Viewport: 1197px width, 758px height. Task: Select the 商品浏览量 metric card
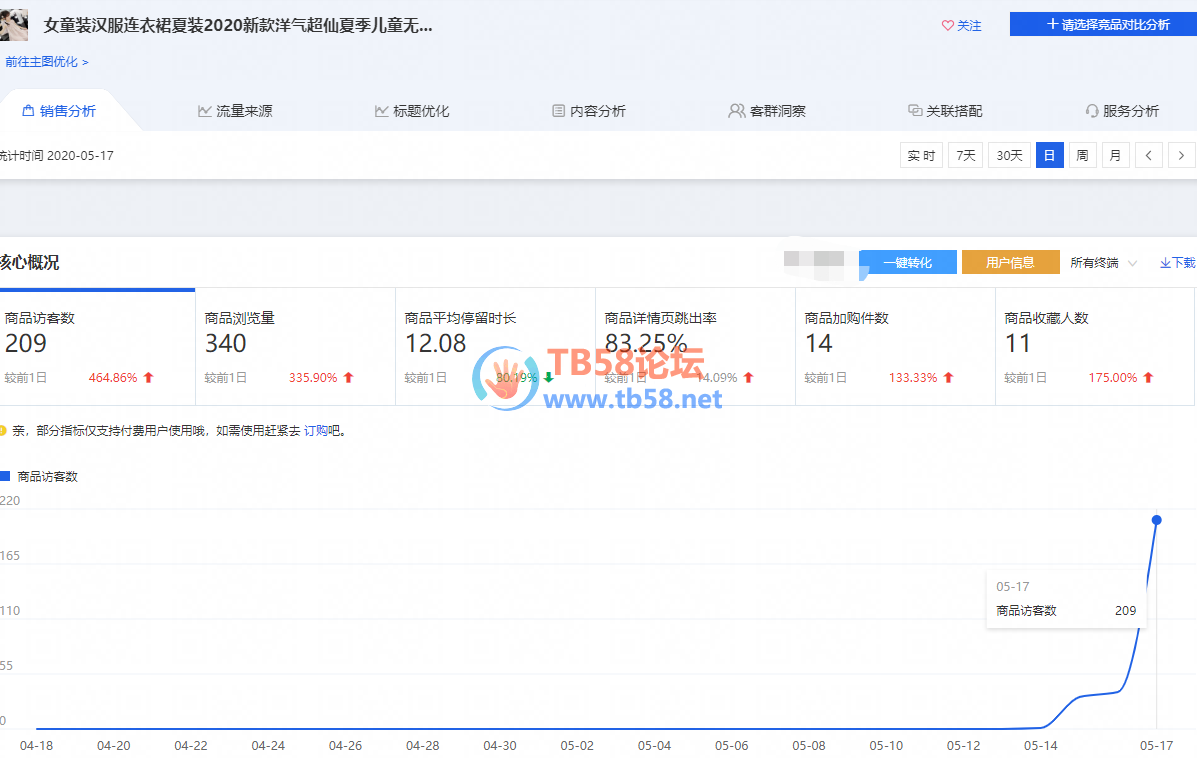coord(295,347)
